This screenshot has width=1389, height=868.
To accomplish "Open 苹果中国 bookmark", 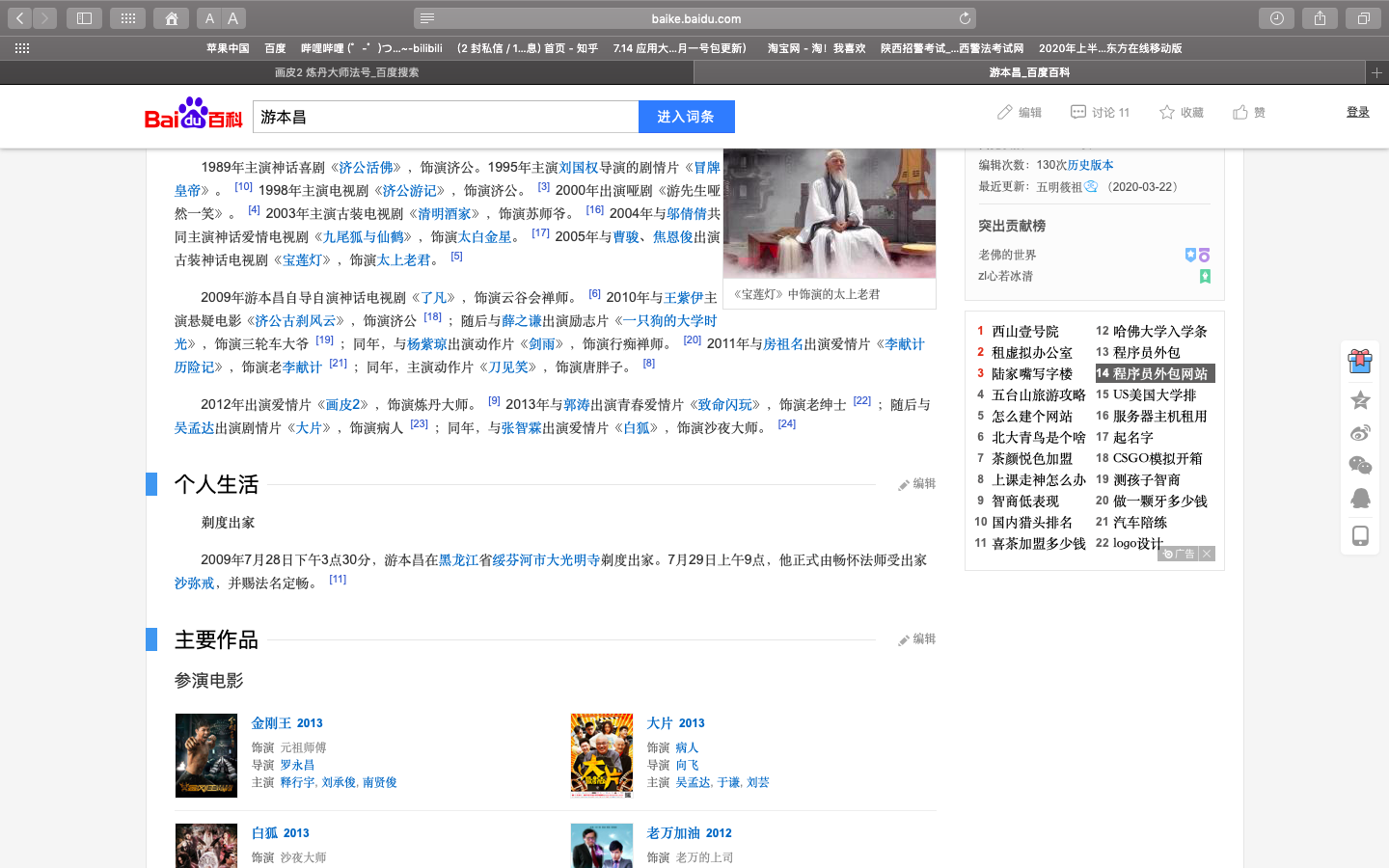I will coord(228,48).
